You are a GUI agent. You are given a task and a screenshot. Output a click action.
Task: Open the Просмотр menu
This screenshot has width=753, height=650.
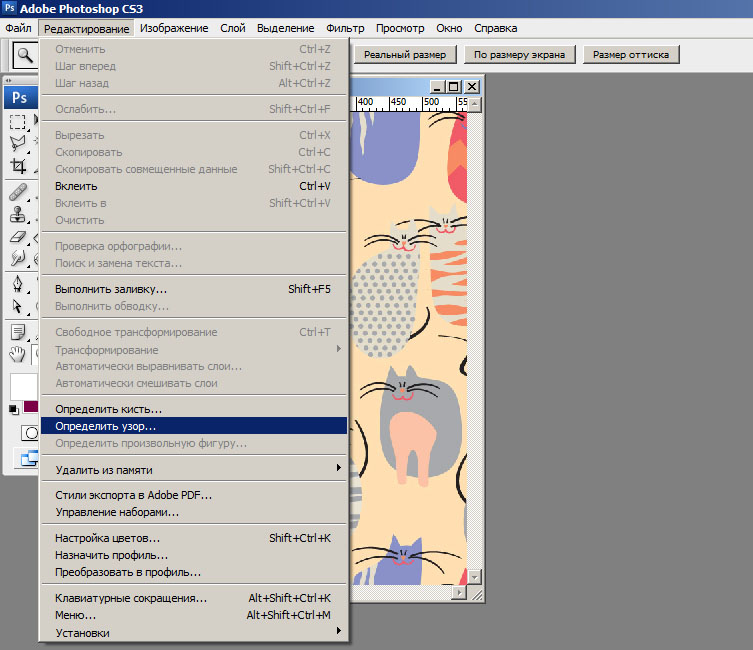[x=400, y=28]
